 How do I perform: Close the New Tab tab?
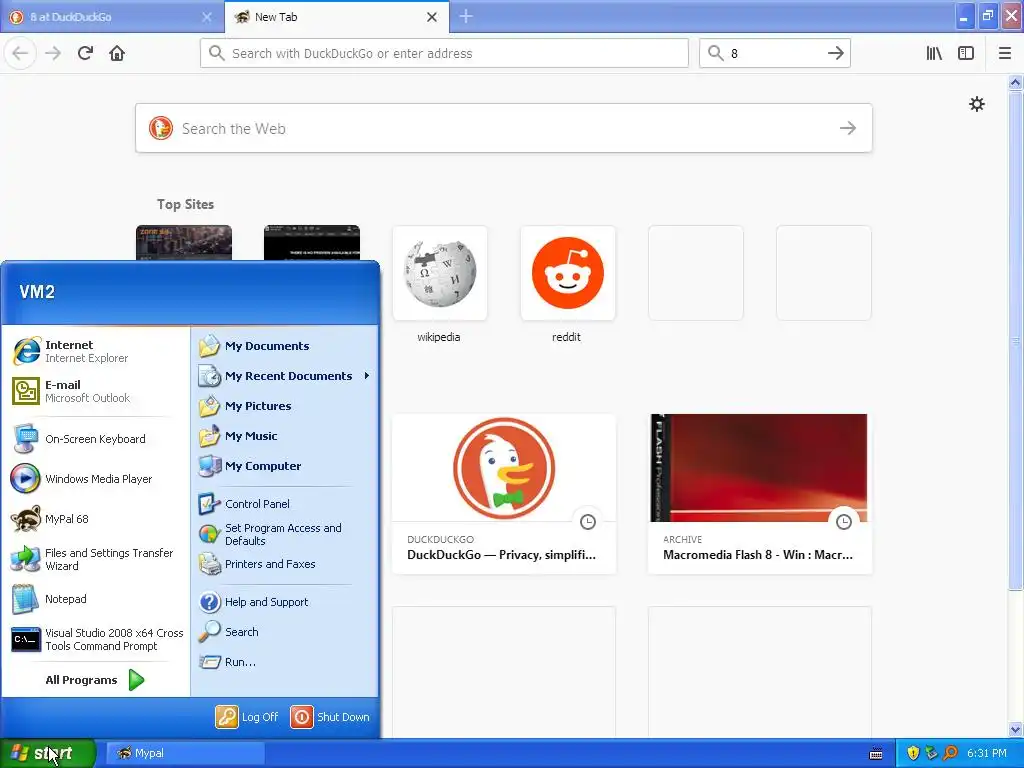click(432, 17)
